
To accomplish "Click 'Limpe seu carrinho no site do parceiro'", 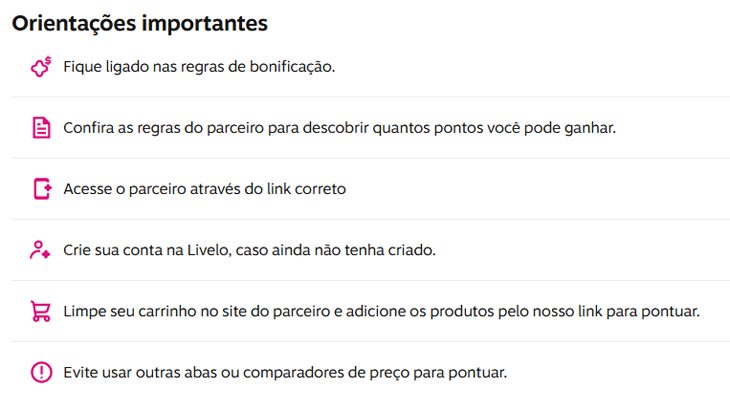I will (381, 311).
